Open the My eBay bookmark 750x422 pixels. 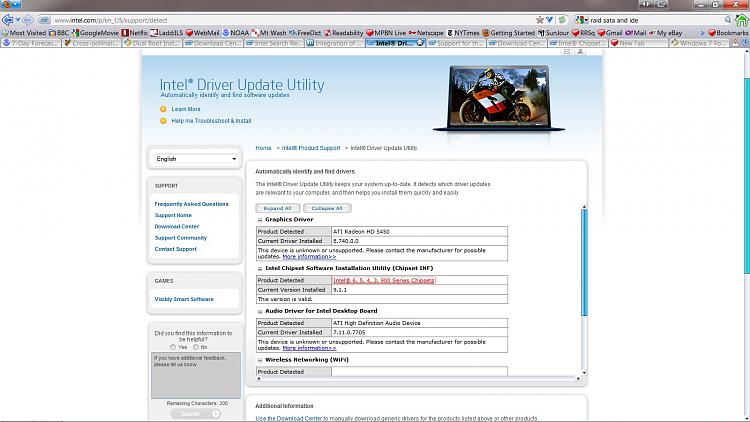(x=665, y=33)
